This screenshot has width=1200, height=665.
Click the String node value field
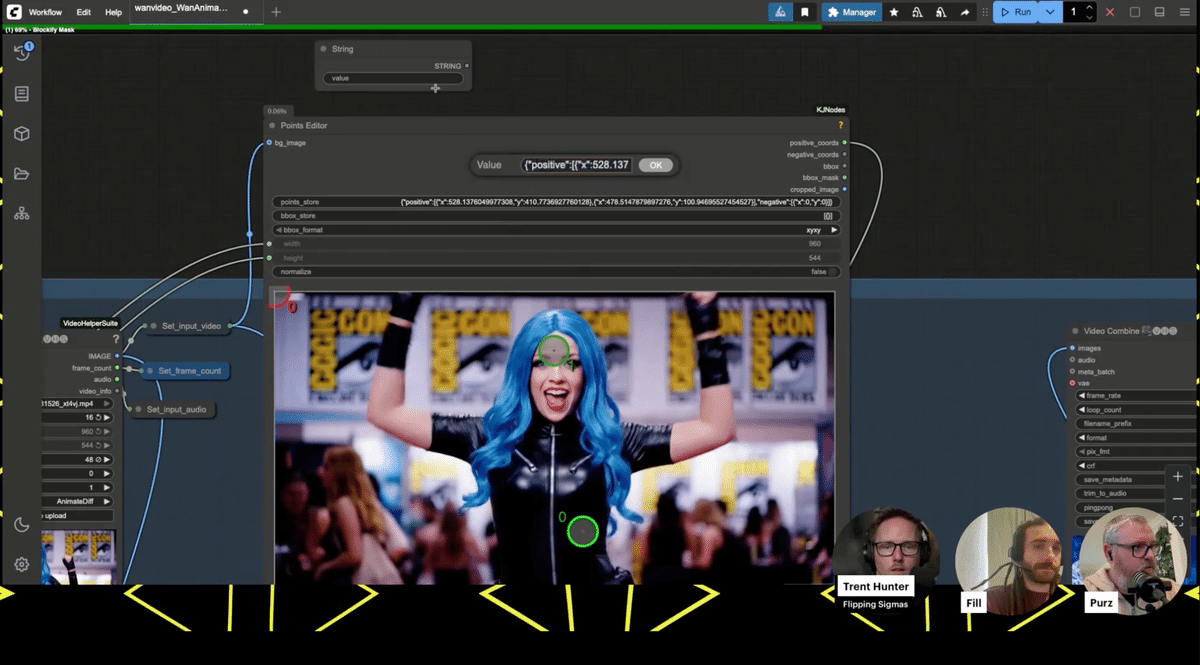click(393, 78)
